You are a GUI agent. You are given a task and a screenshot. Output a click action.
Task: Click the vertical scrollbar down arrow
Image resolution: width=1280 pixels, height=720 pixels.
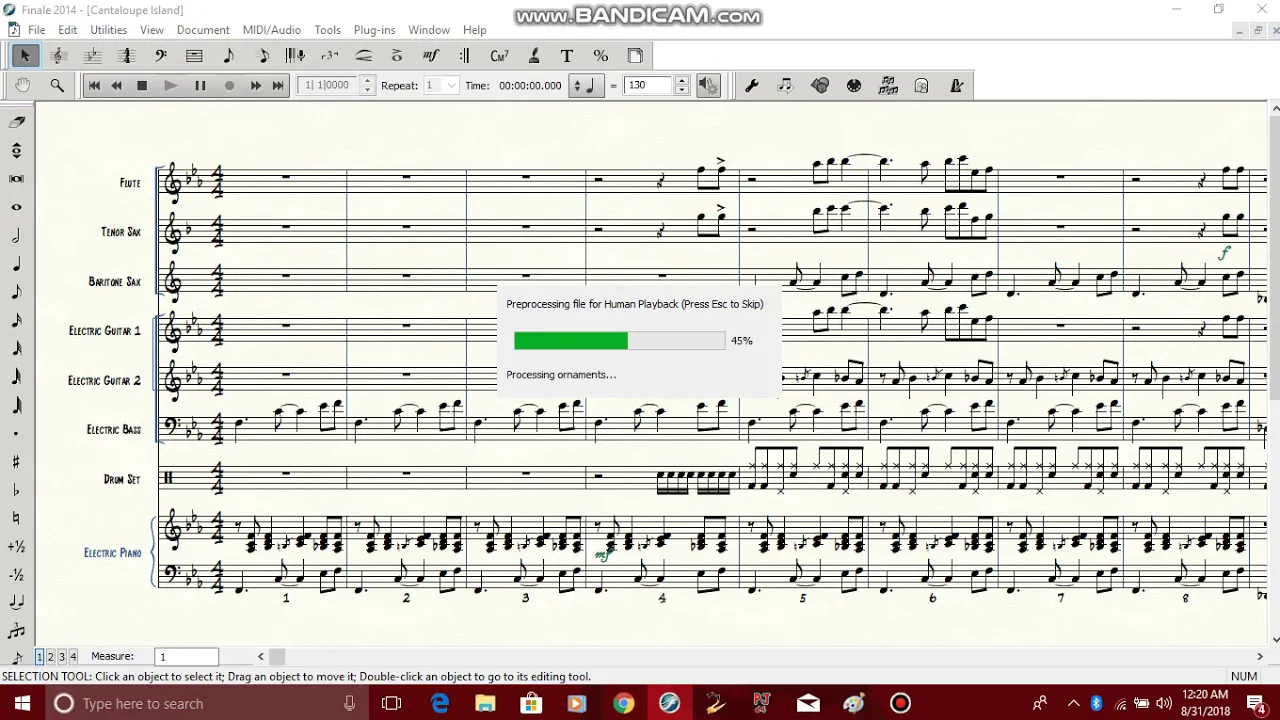1274,640
